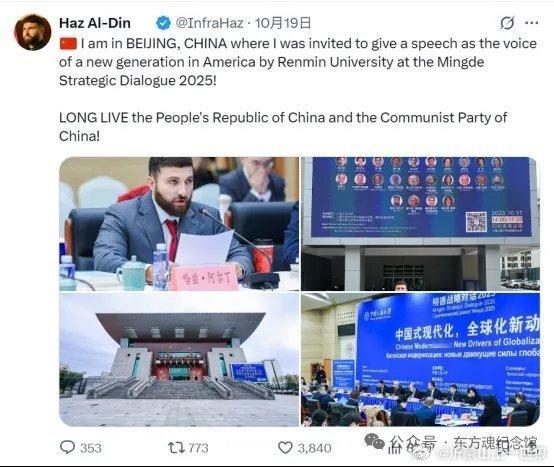Viewport: 554px width, 467px height.
Task: Click the retweet arrows icon
Action: pyautogui.click(x=176, y=448)
